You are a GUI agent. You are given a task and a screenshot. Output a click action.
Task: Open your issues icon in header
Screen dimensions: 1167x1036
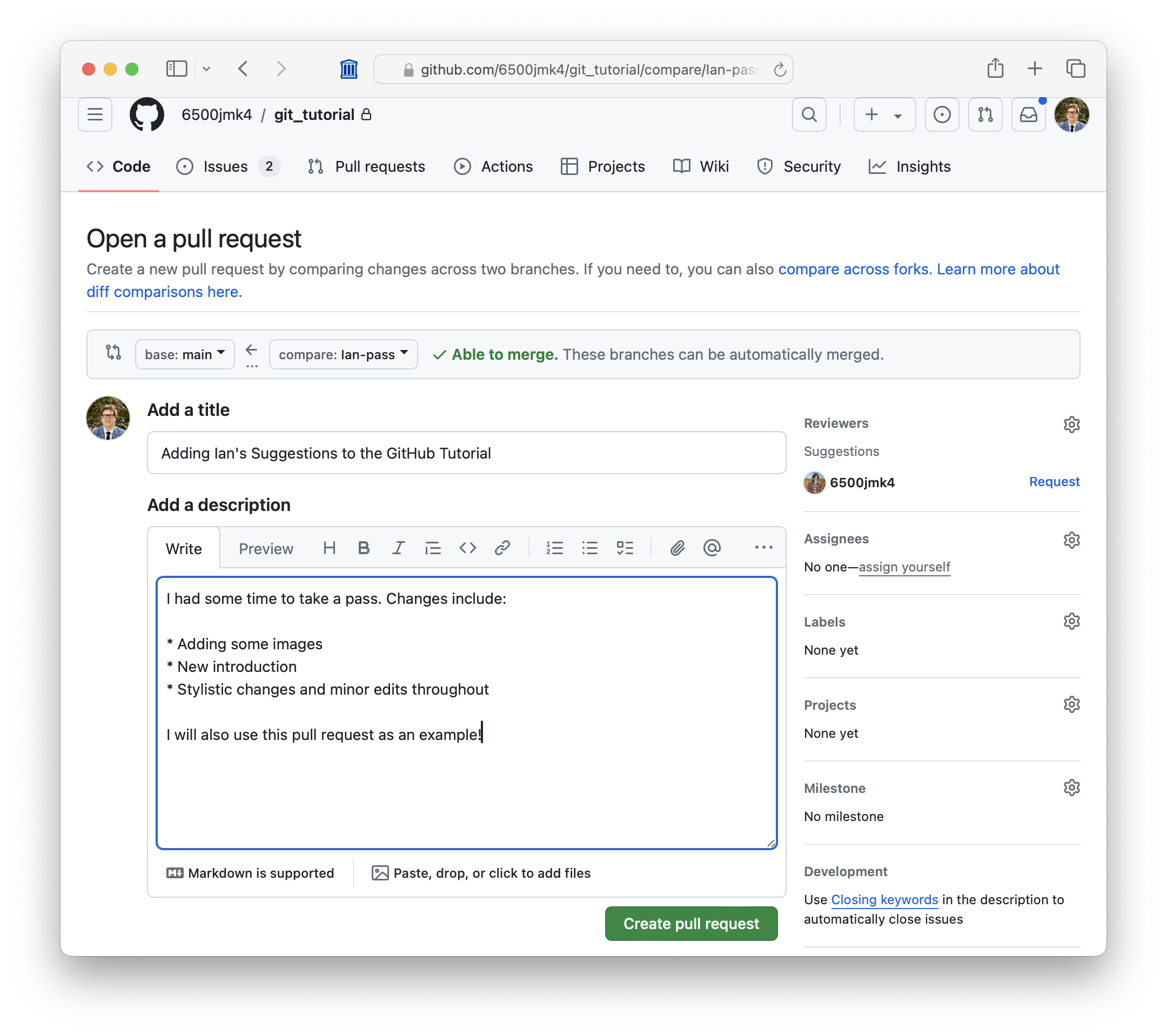[x=942, y=115]
